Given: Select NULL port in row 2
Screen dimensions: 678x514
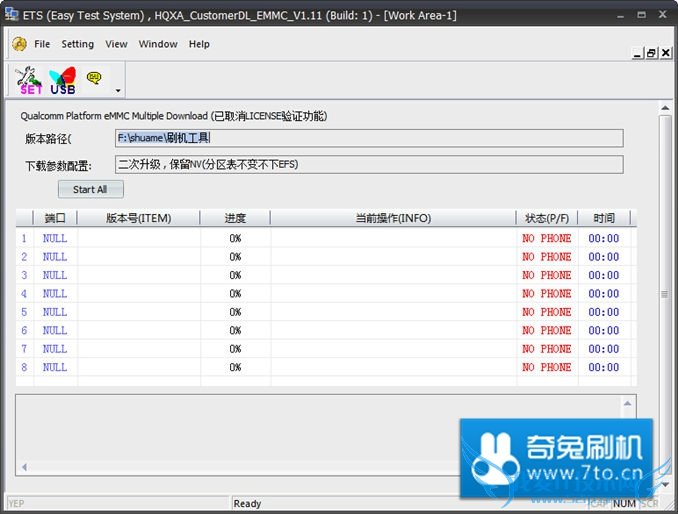Looking at the screenshot, I should pos(55,257).
